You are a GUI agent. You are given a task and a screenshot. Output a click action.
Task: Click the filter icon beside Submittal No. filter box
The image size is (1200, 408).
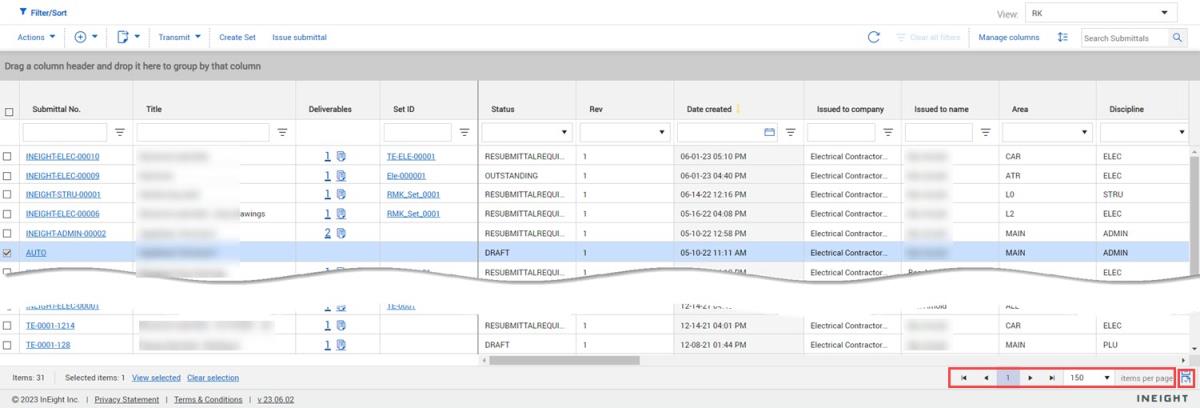[120, 132]
